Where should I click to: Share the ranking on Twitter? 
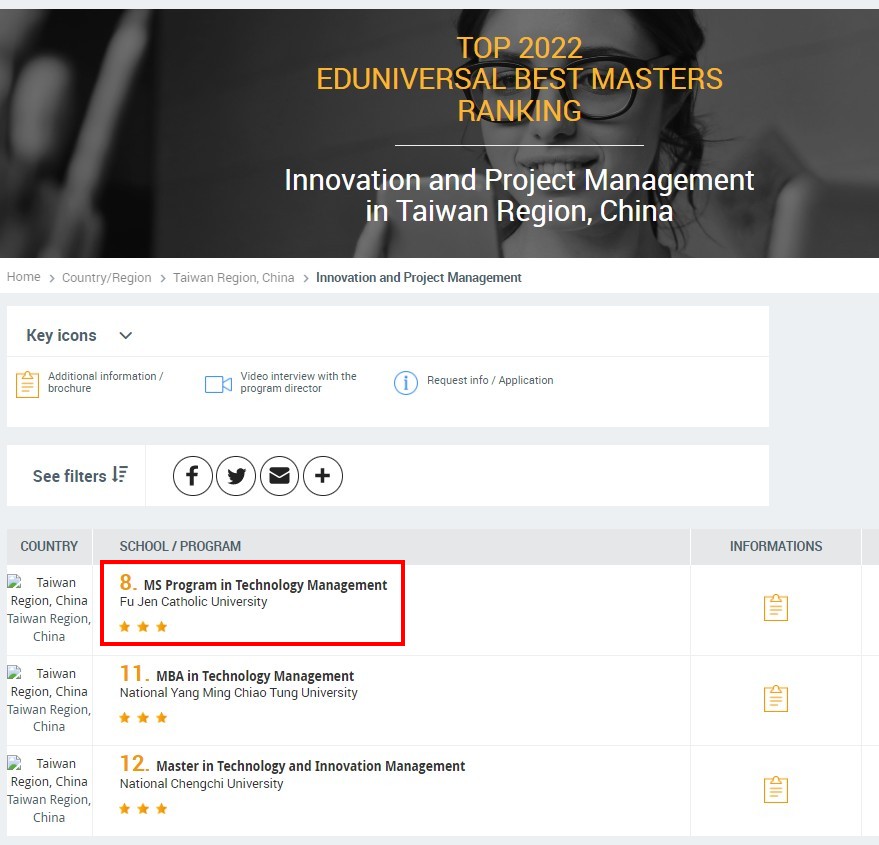point(236,476)
